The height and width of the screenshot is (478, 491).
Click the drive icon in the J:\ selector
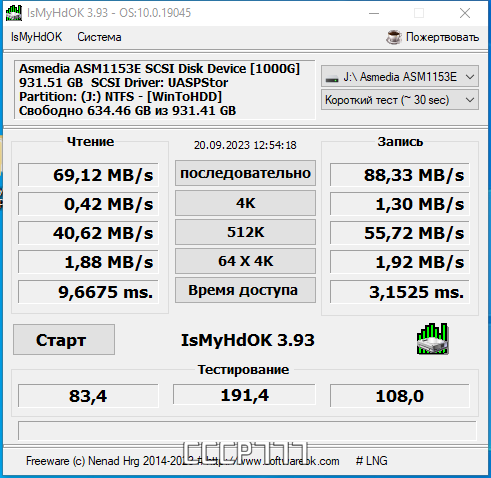332,79
